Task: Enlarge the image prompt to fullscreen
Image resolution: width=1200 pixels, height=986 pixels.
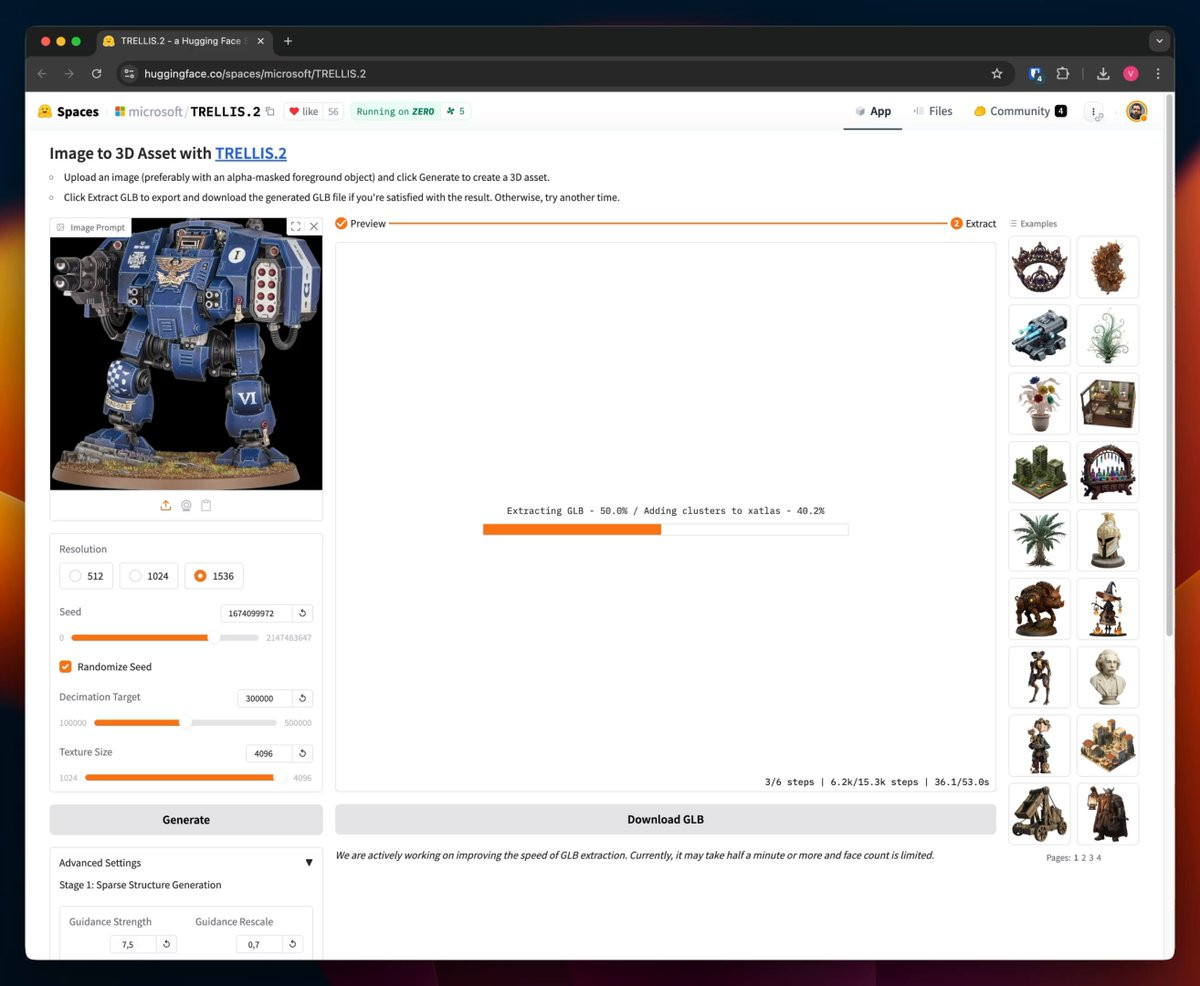Action: [296, 227]
